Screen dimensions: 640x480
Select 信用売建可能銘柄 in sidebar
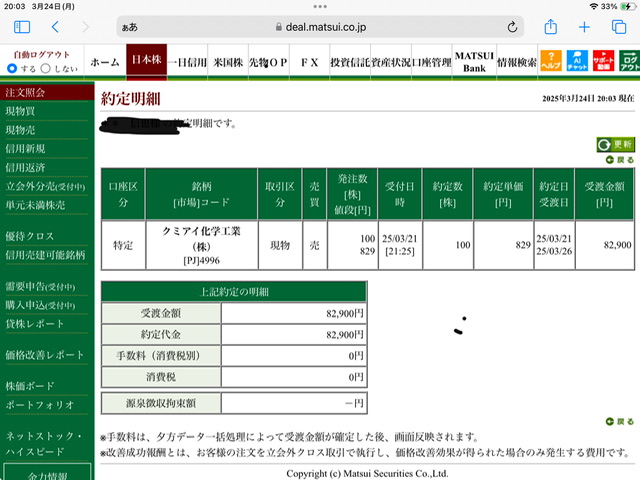click(x=47, y=255)
